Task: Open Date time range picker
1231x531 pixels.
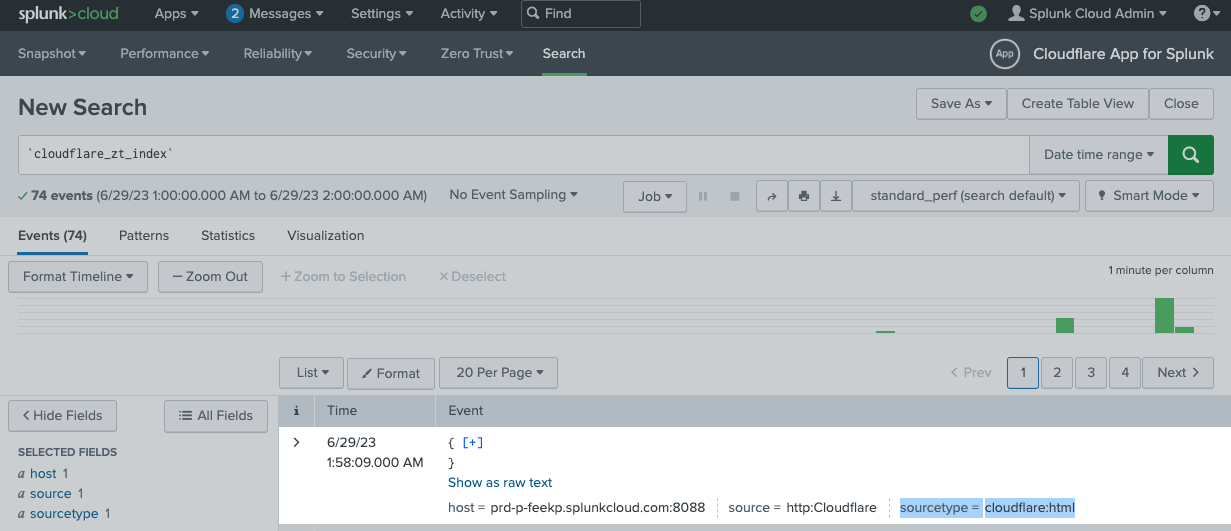Action: pos(1099,155)
